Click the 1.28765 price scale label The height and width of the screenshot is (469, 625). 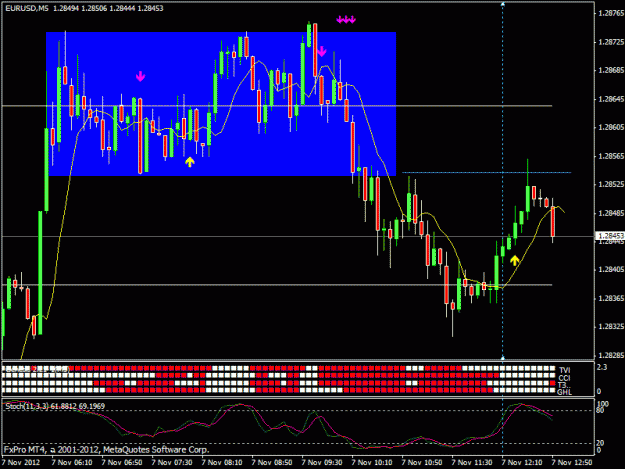pos(610,13)
